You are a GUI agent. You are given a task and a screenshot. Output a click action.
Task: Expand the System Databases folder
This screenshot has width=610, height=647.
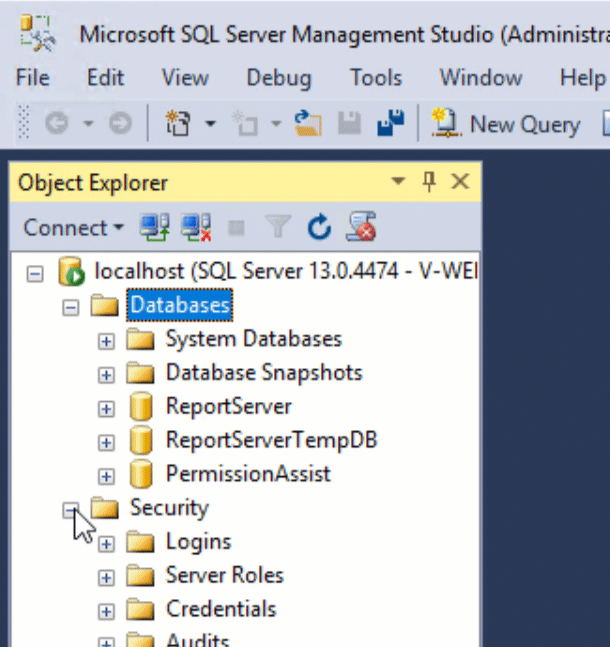click(106, 341)
